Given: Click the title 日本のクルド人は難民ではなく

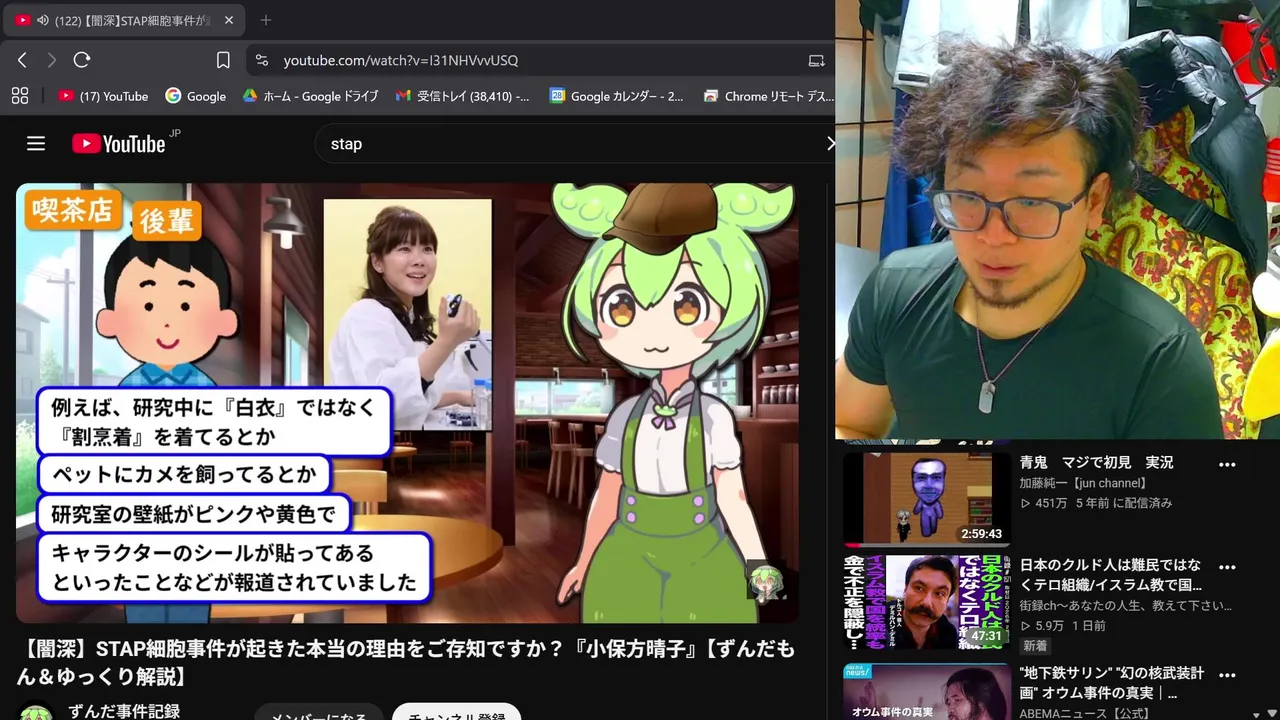Looking at the screenshot, I should pos(1110,574).
